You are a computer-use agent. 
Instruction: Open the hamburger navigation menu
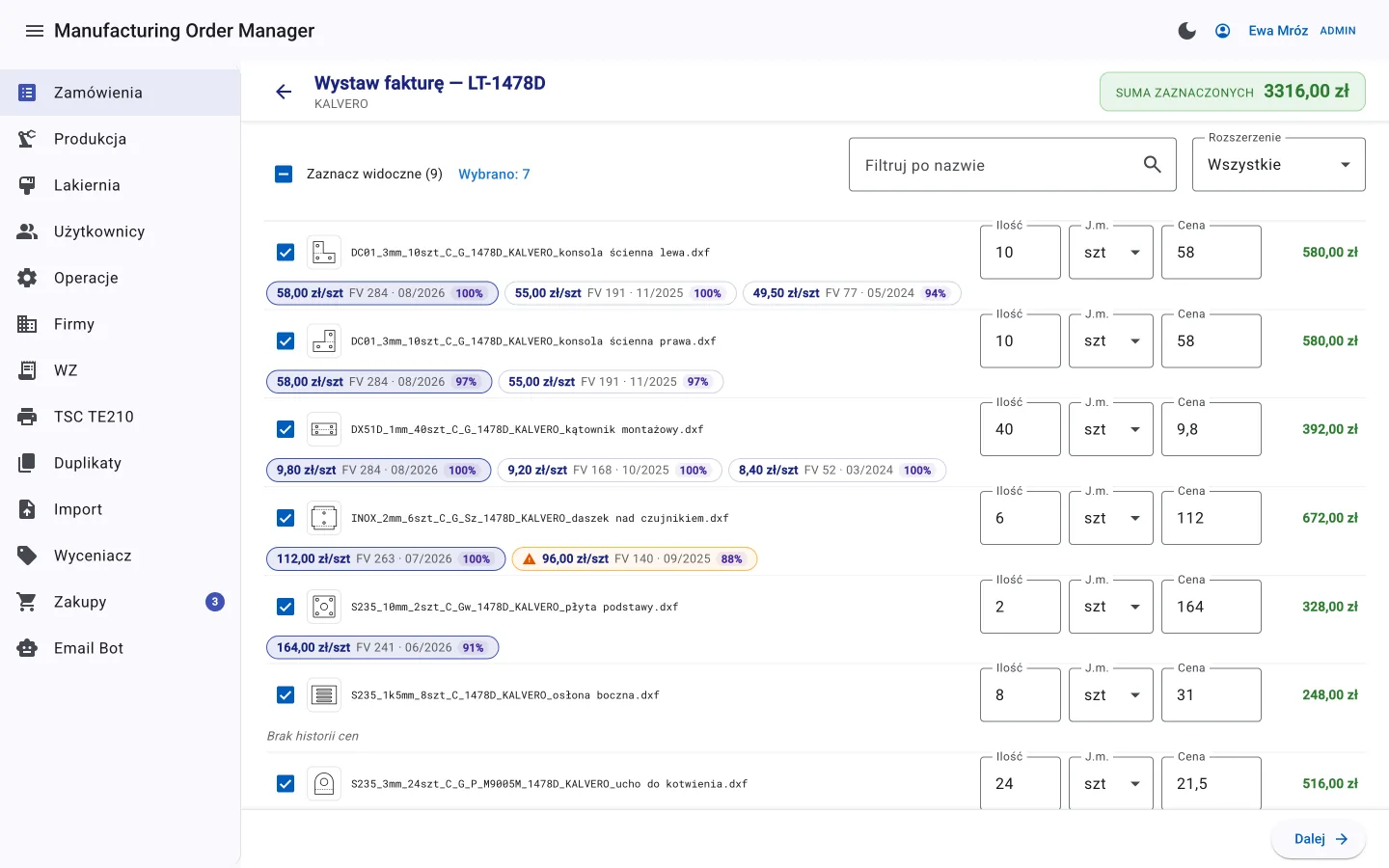35,31
